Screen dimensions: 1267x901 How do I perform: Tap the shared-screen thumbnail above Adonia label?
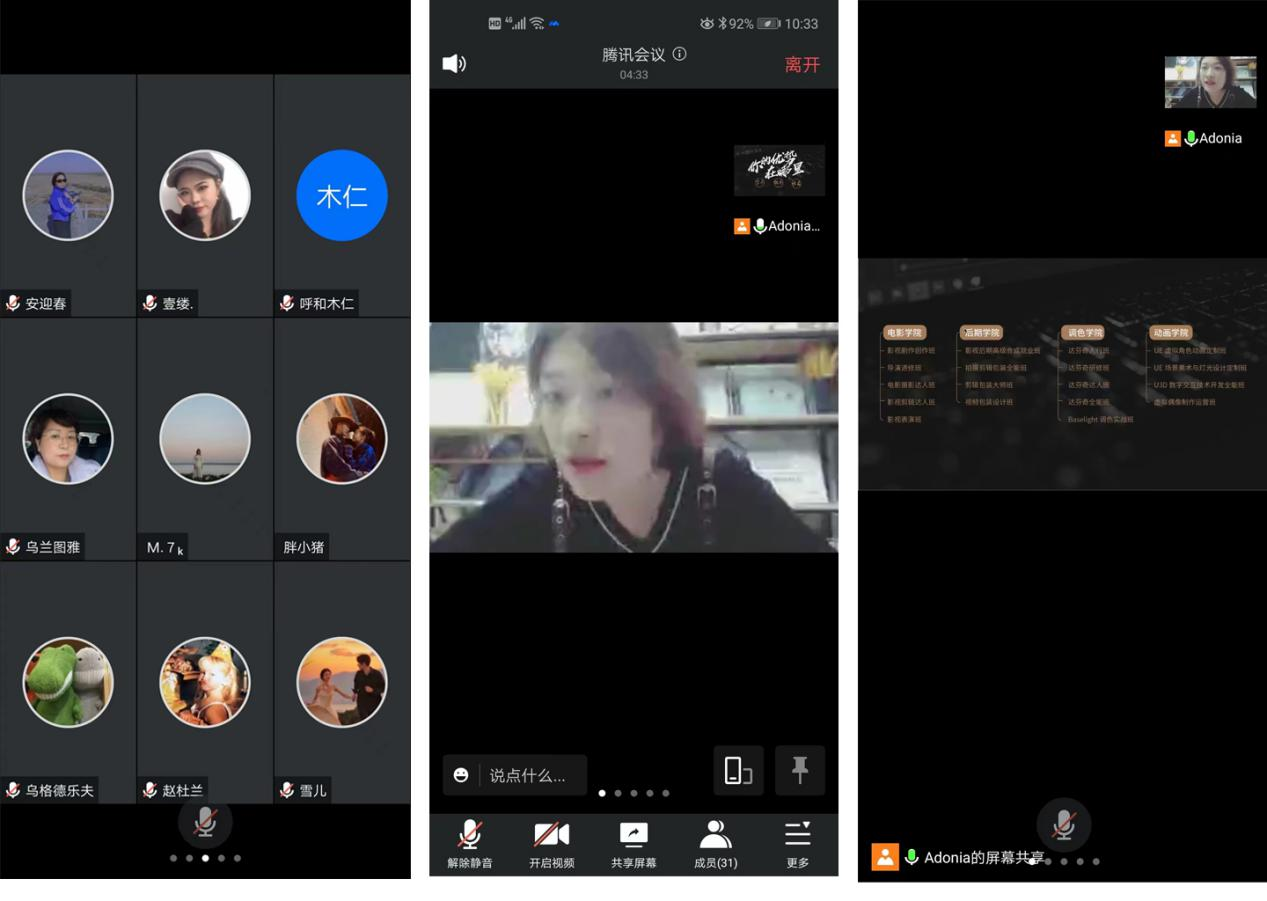tap(779, 170)
